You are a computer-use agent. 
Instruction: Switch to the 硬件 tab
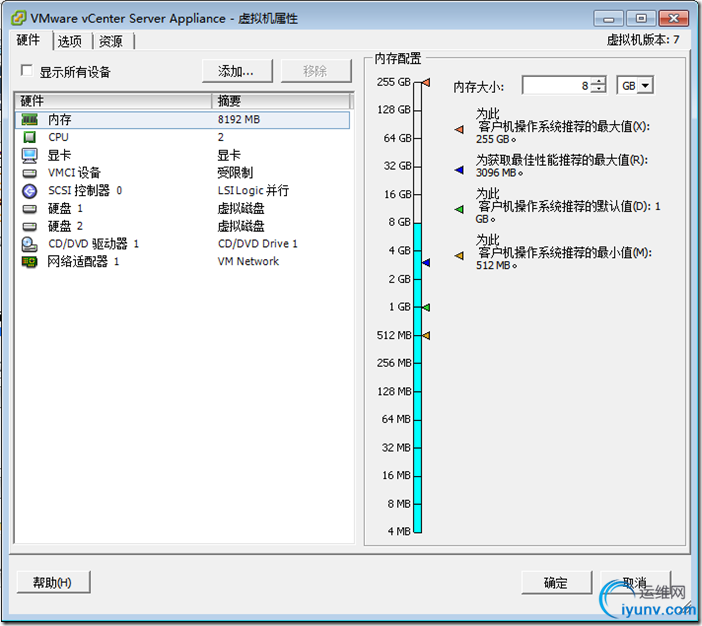28,40
